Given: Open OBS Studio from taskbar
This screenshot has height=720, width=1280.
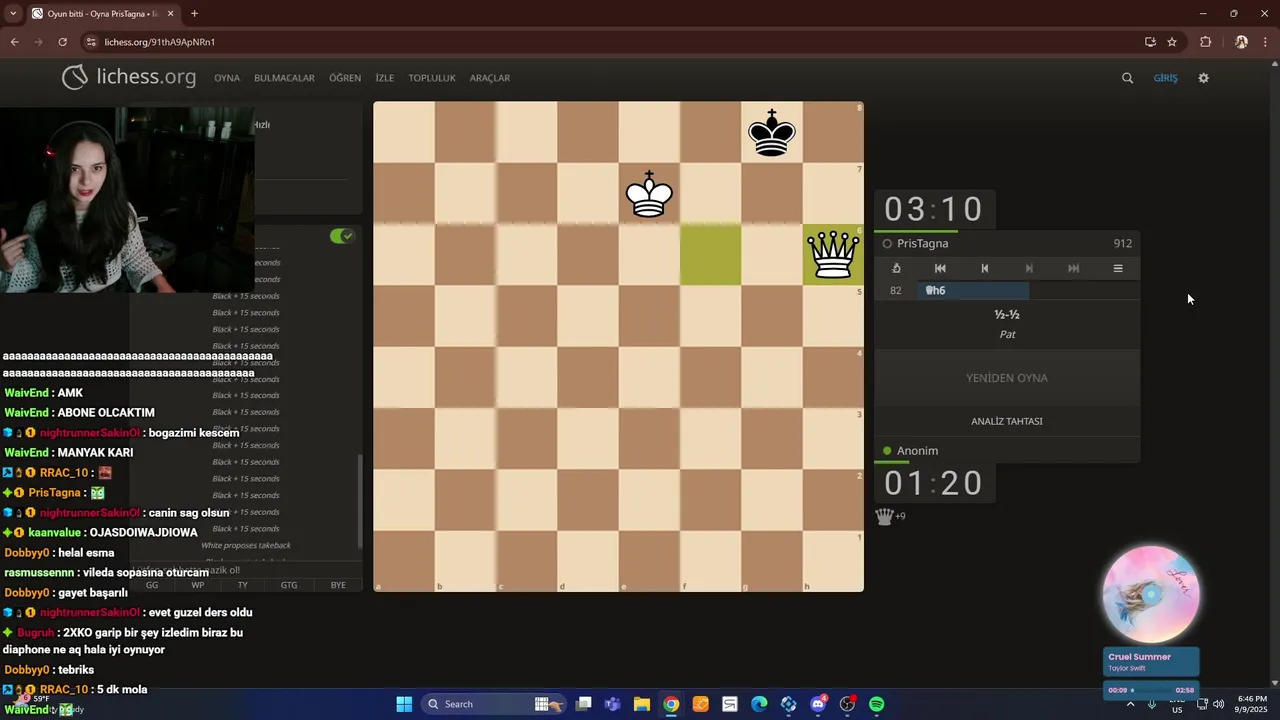Looking at the screenshot, I should click(x=847, y=704).
